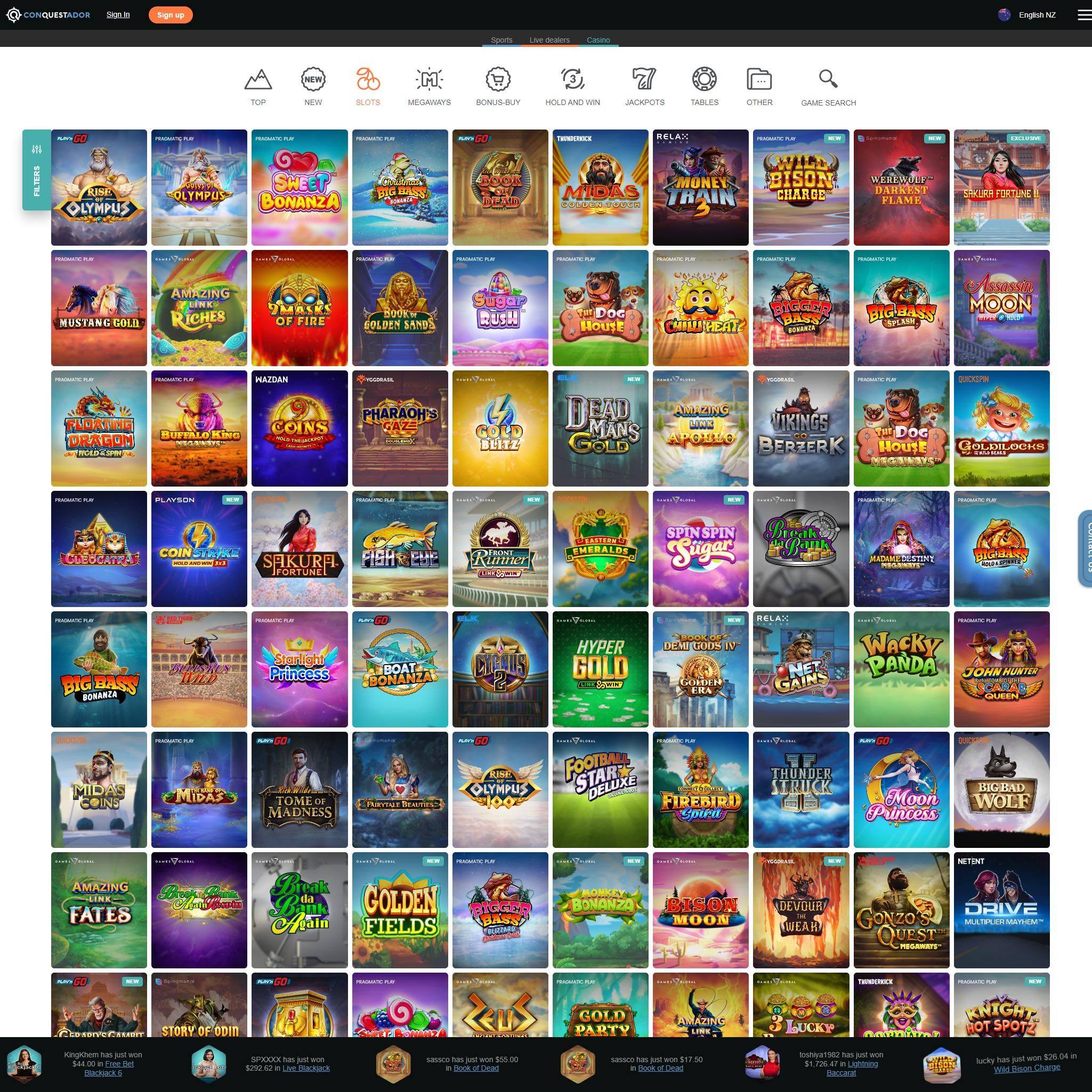Expand the Filters side panel
The width and height of the screenshot is (1092, 1092).
(x=37, y=169)
